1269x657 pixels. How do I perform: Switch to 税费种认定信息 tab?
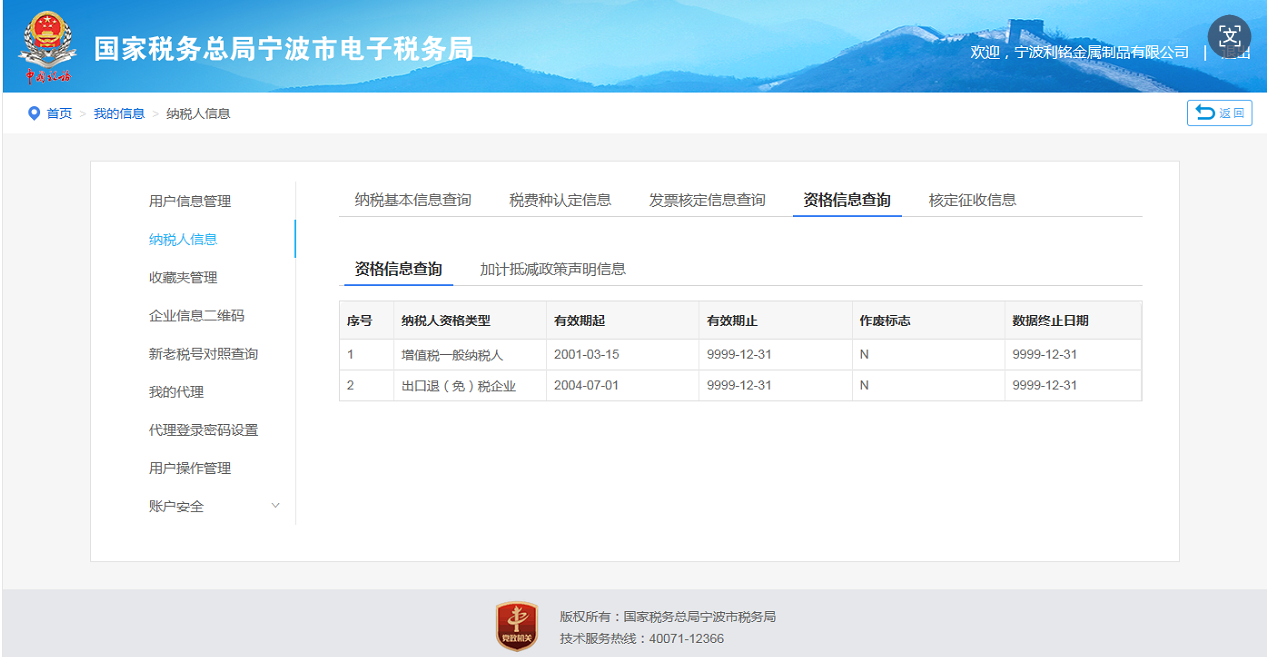(x=560, y=200)
